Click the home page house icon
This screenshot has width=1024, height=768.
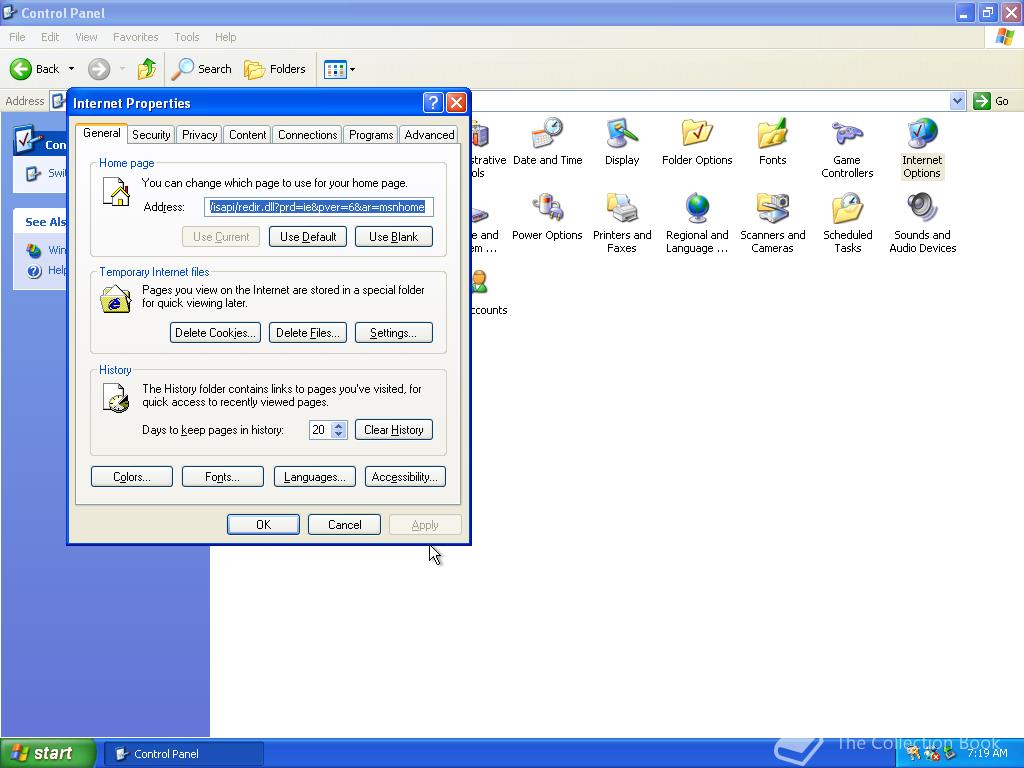(116, 192)
